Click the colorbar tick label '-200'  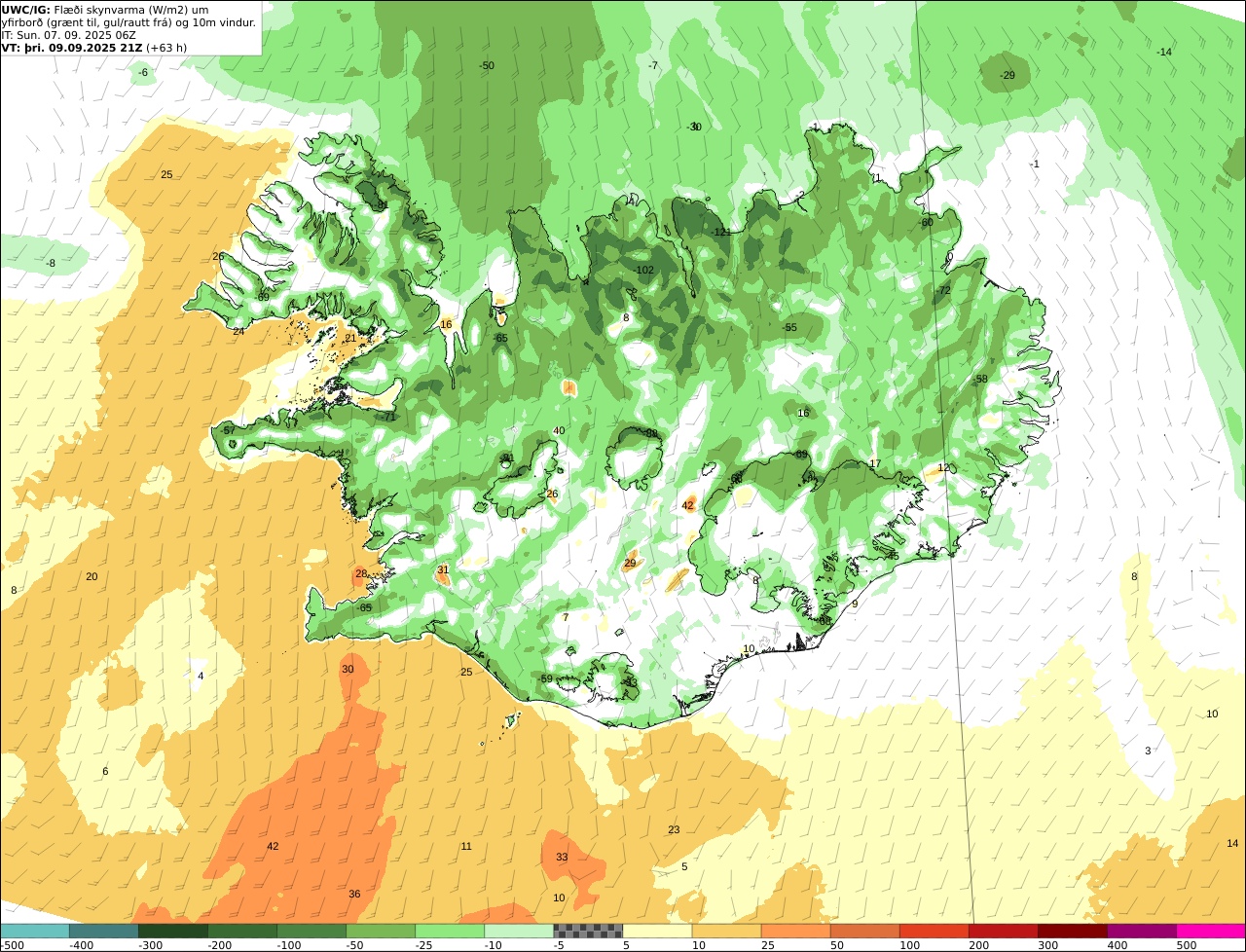click(x=219, y=945)
